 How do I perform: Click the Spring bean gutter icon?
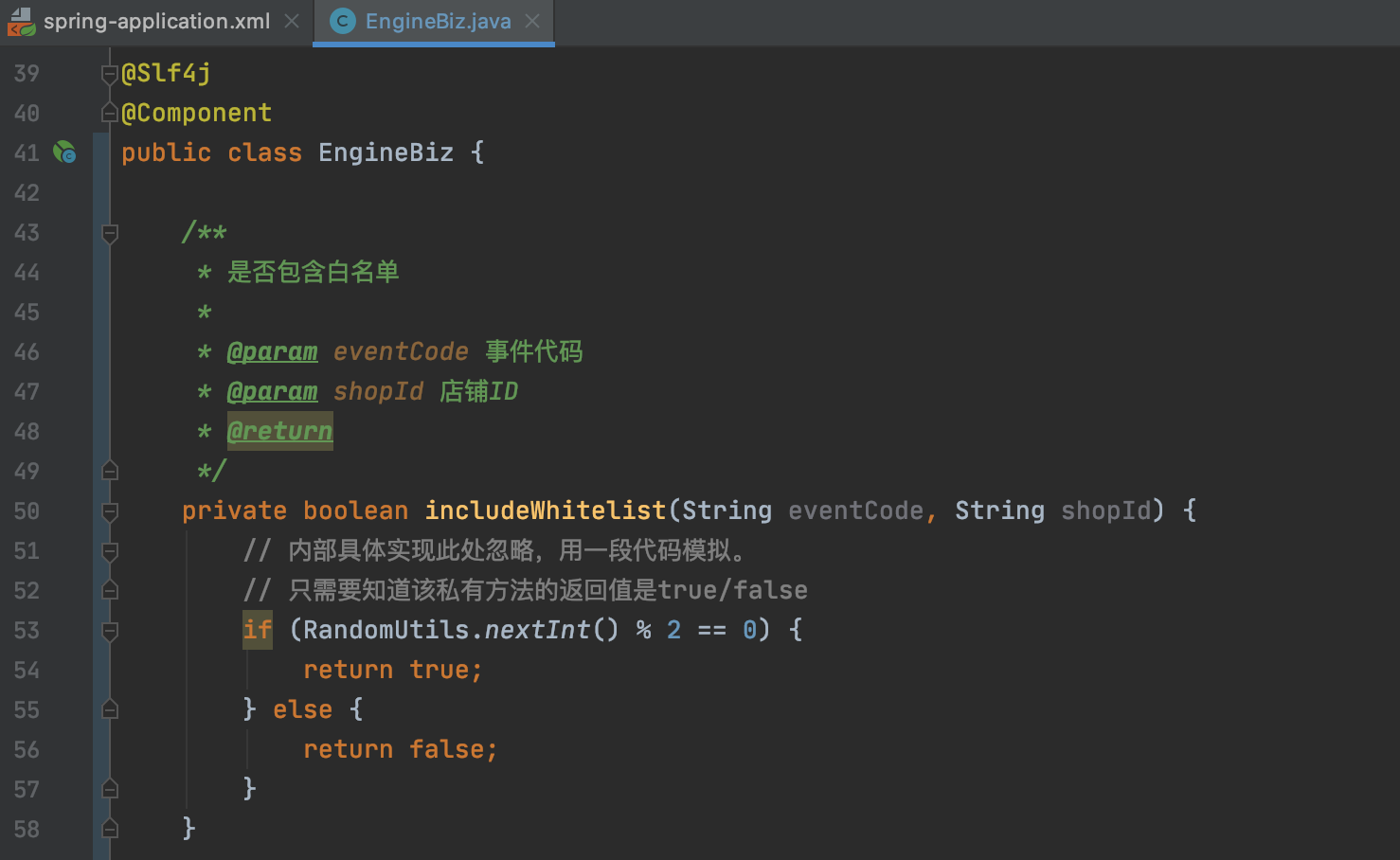pos(64,152)
